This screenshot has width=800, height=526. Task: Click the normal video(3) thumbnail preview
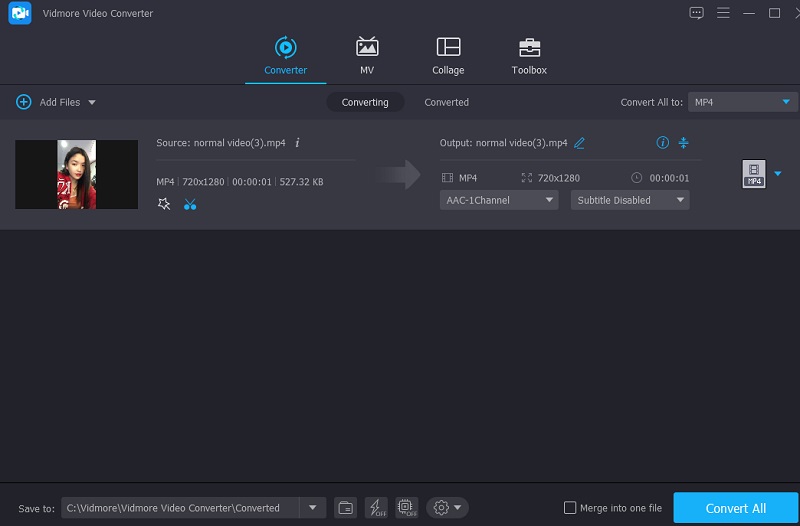pyautogui.click(x=76, y=174)
